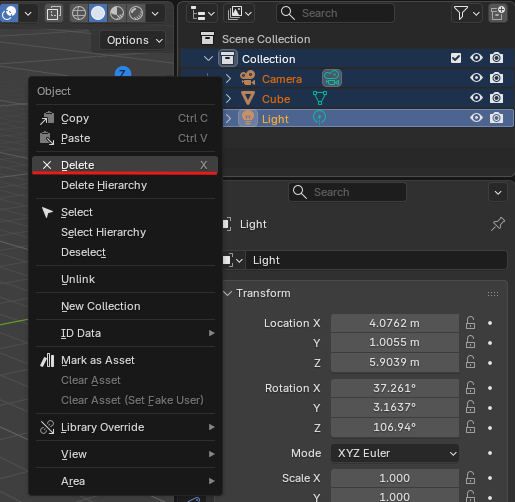Click the Cube mesh data icon
This screenshot has width=515, height=502.
coord(320,98)
